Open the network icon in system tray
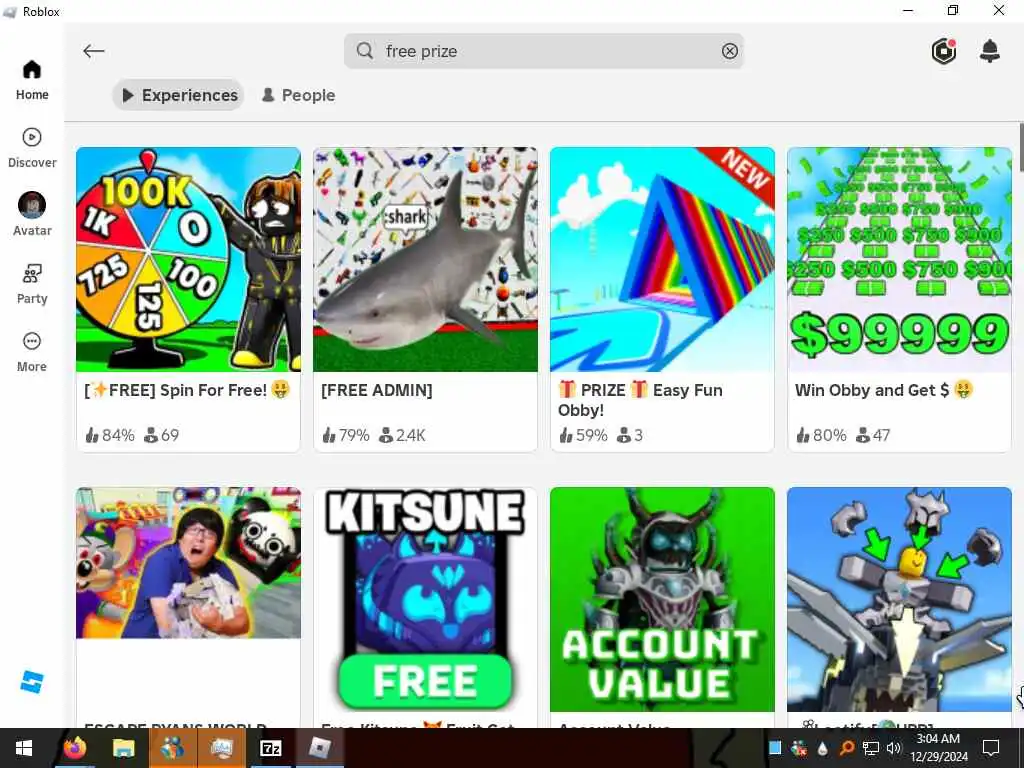The image size is (1024, 768). pyautogui.click(x=871, y=748)
